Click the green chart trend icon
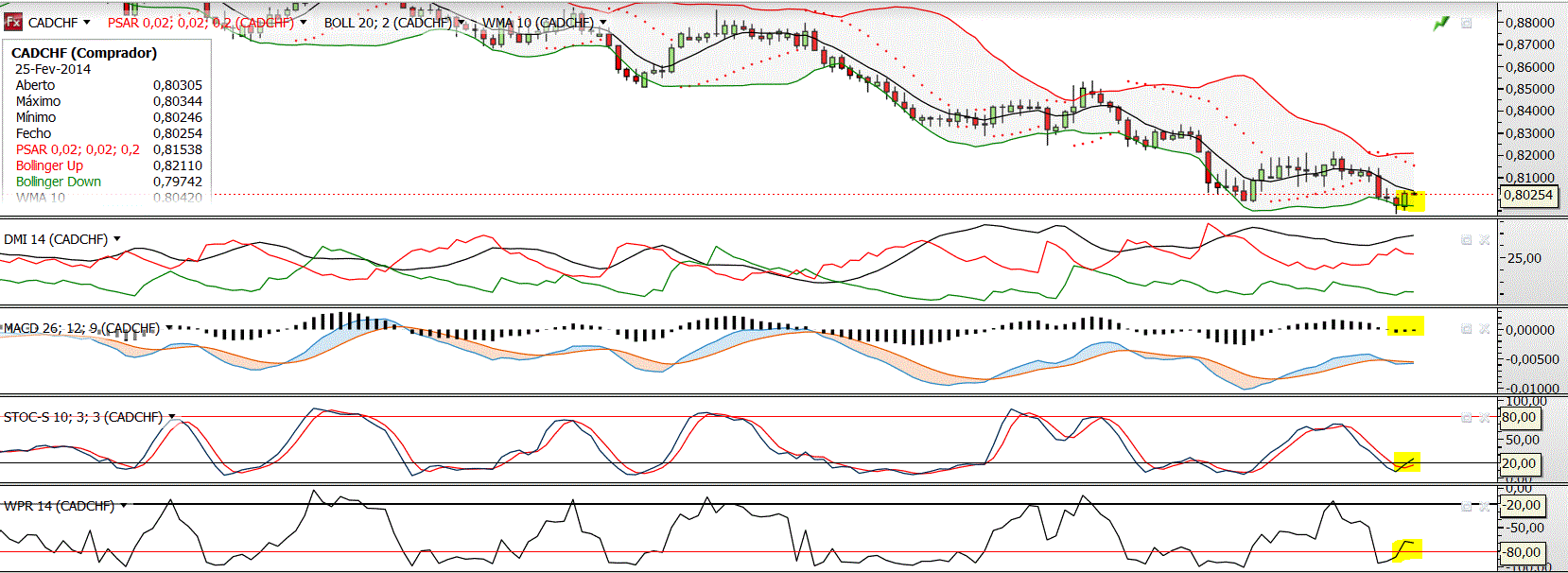This screenshot has width=1568, height=573. (1441, 23)
